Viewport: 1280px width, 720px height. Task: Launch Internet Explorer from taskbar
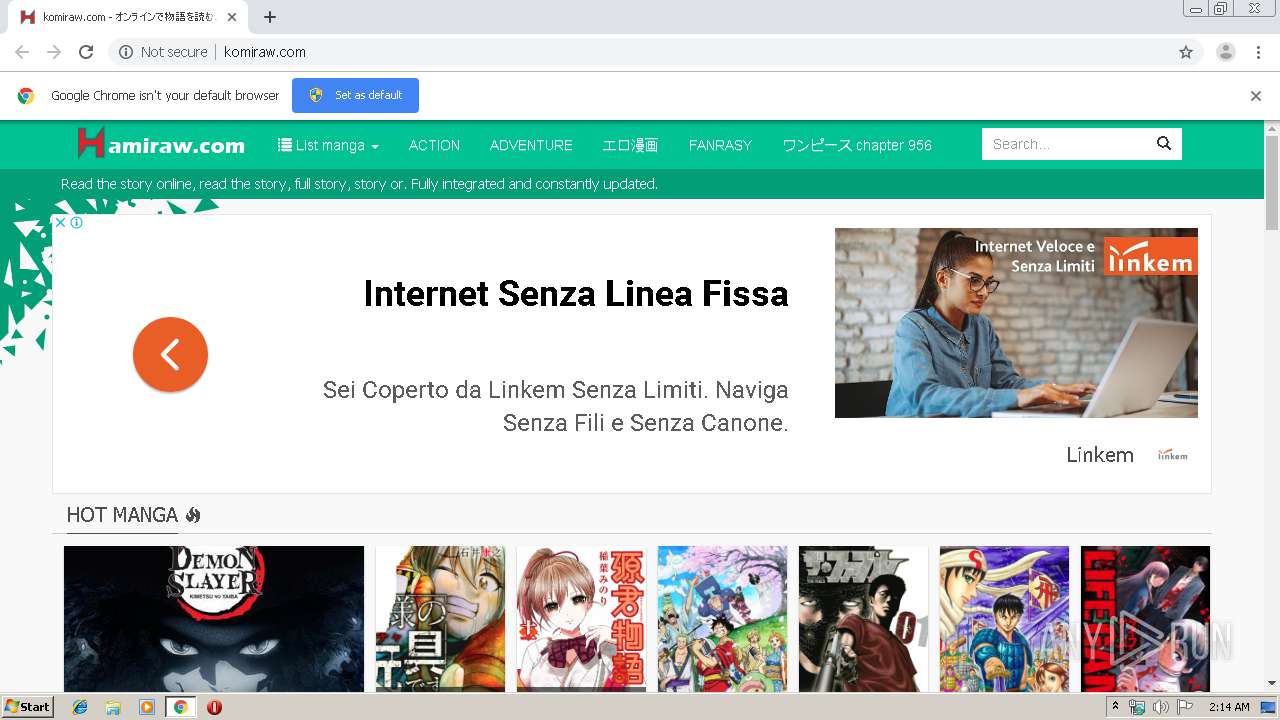point(80,707)
